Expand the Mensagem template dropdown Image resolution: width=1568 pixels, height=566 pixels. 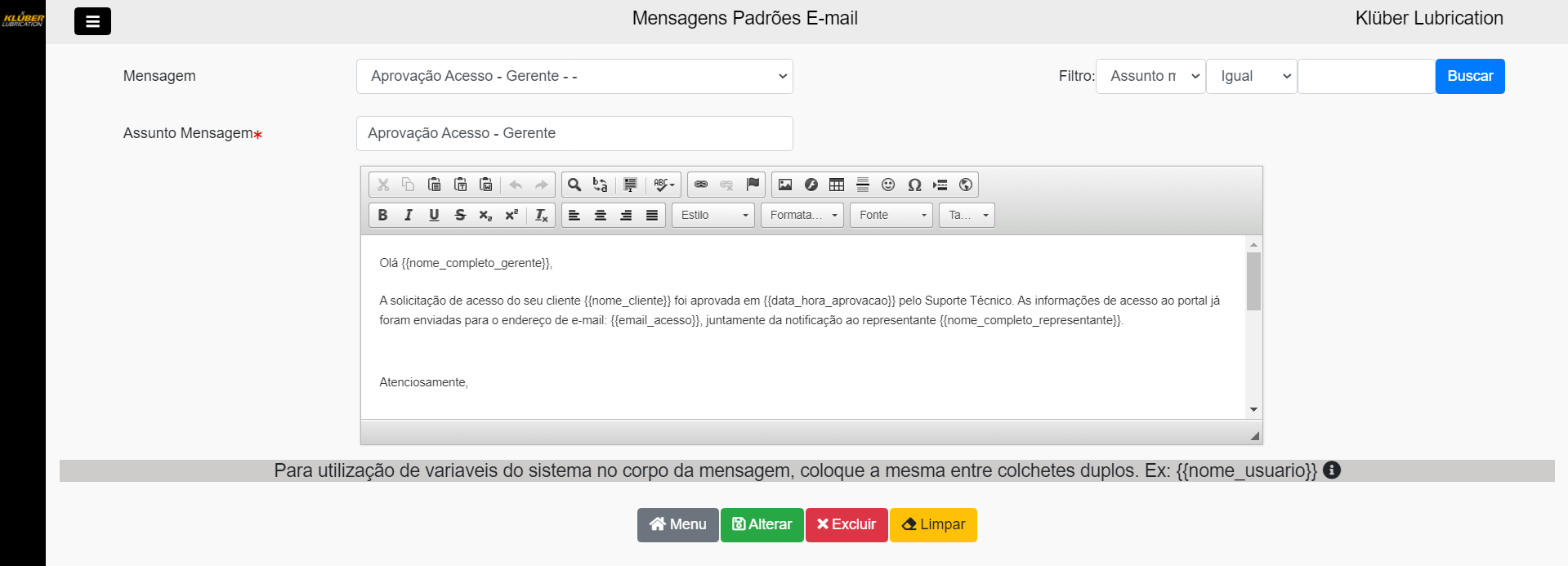[x=574, y=76]
